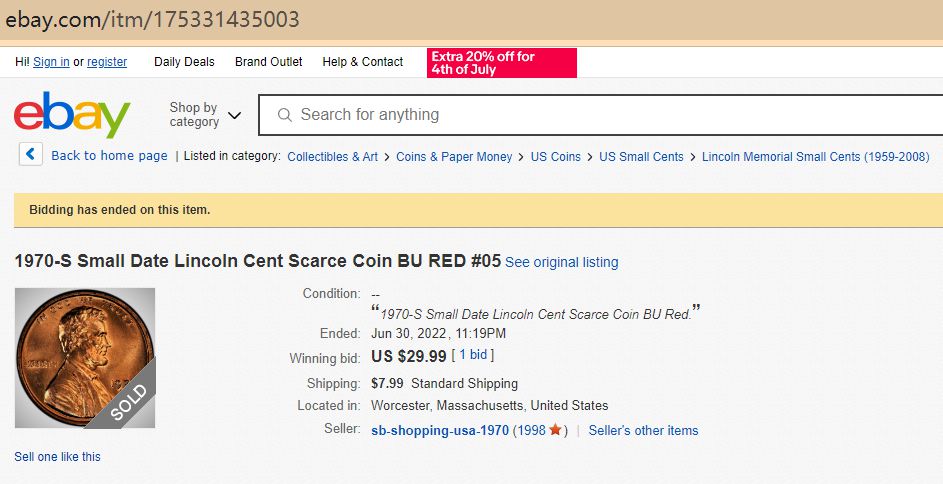
Task: Go back to home page link
Action: [109, 156]
